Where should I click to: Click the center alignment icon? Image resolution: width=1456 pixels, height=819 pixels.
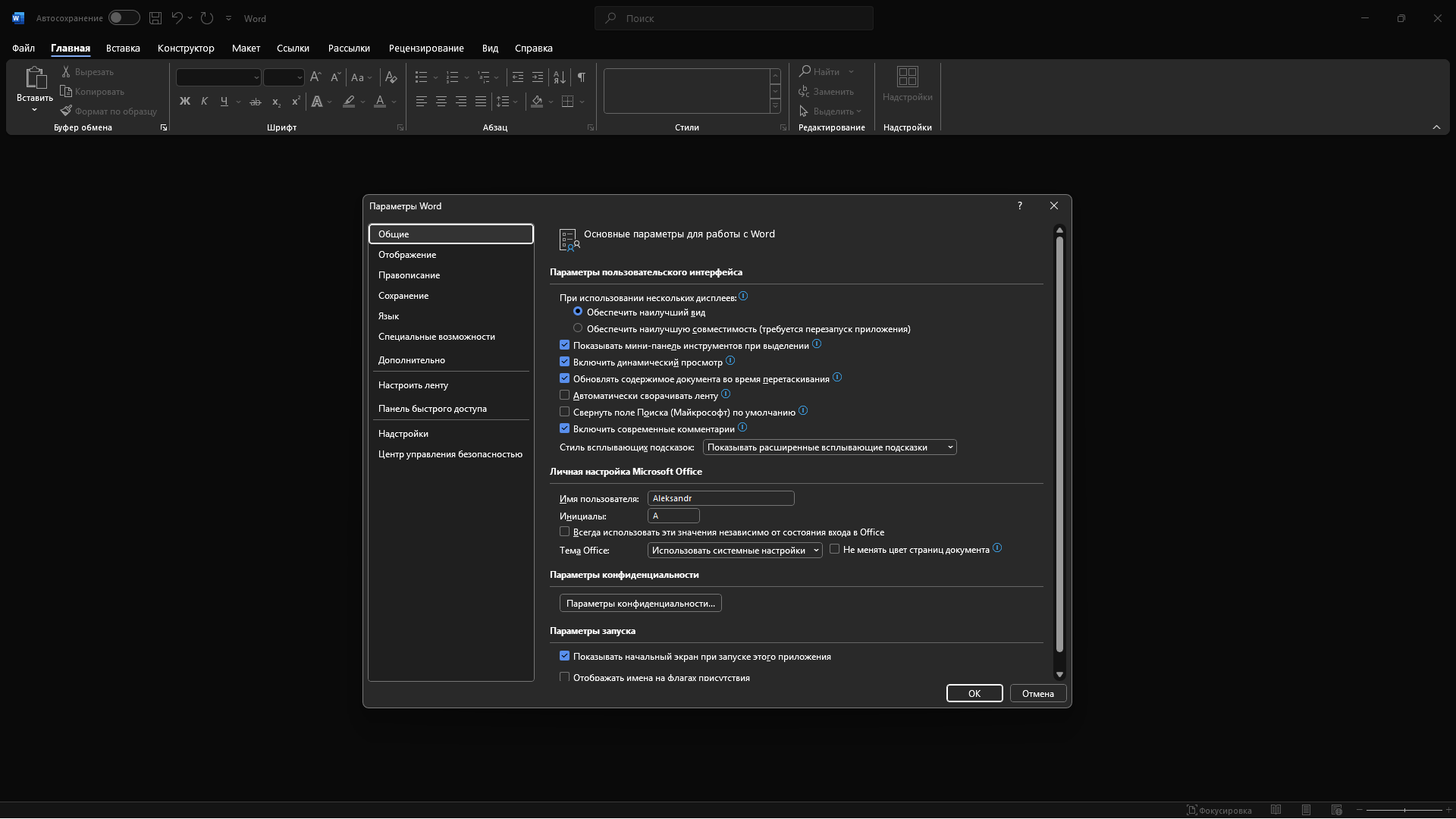[441, 102]
